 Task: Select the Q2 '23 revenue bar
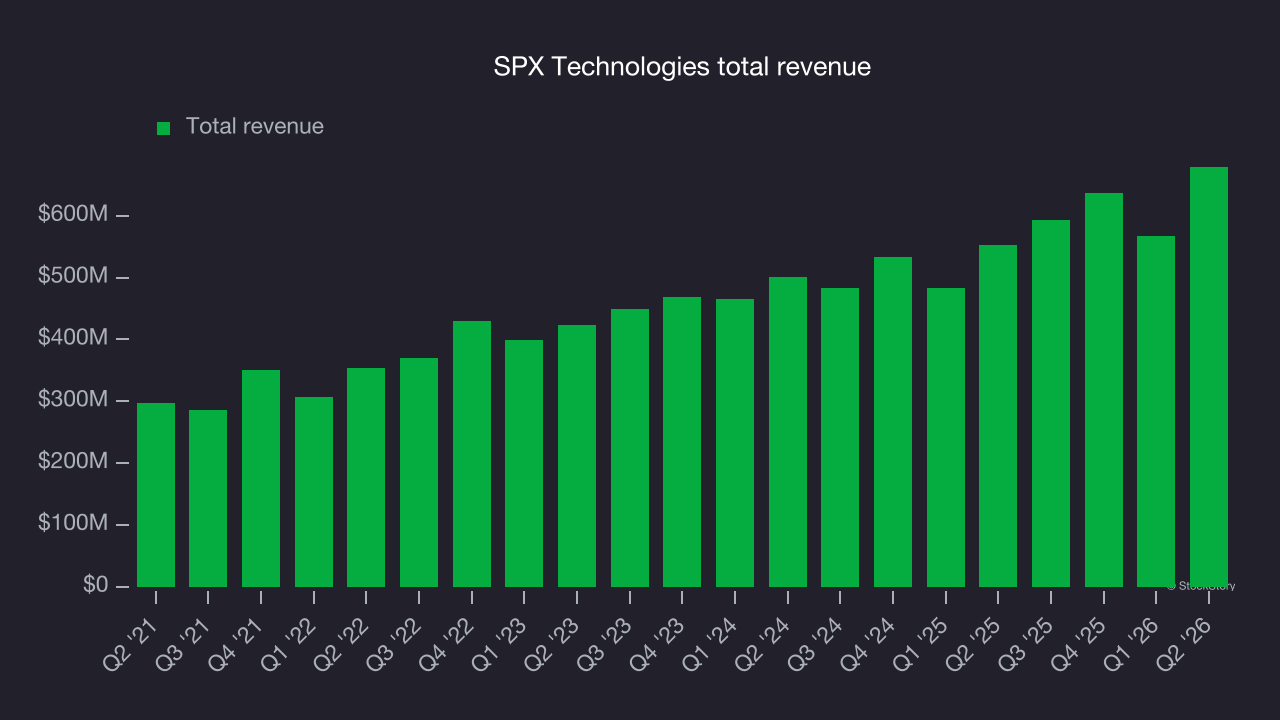point(577,456)
